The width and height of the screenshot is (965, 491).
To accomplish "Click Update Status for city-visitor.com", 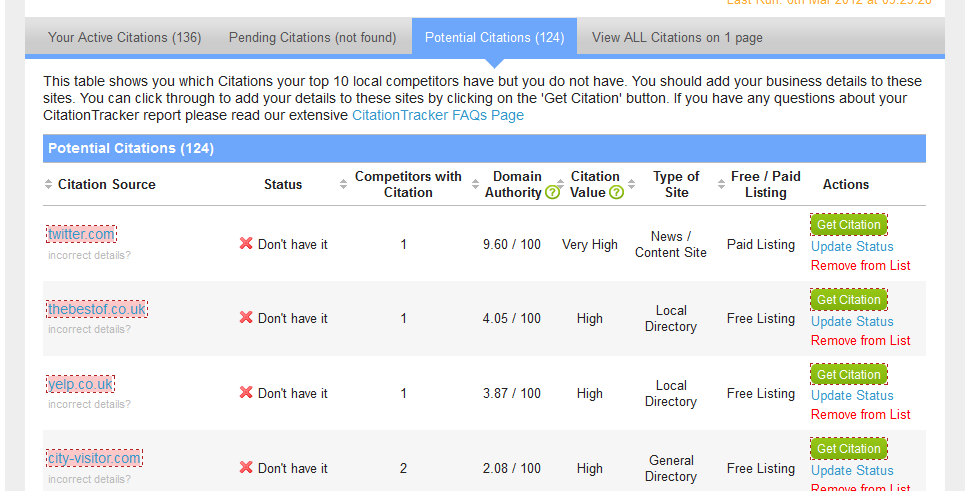I will pos(852,470).
